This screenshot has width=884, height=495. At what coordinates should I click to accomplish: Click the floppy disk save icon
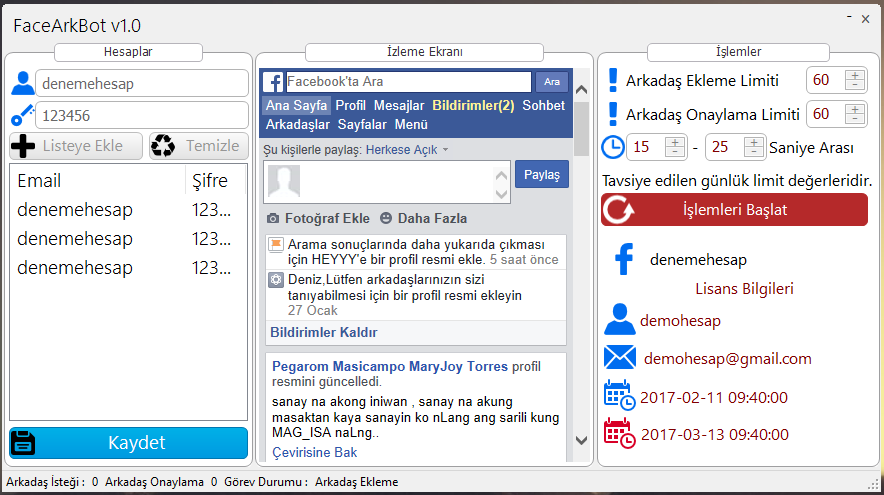pos(23,443)
